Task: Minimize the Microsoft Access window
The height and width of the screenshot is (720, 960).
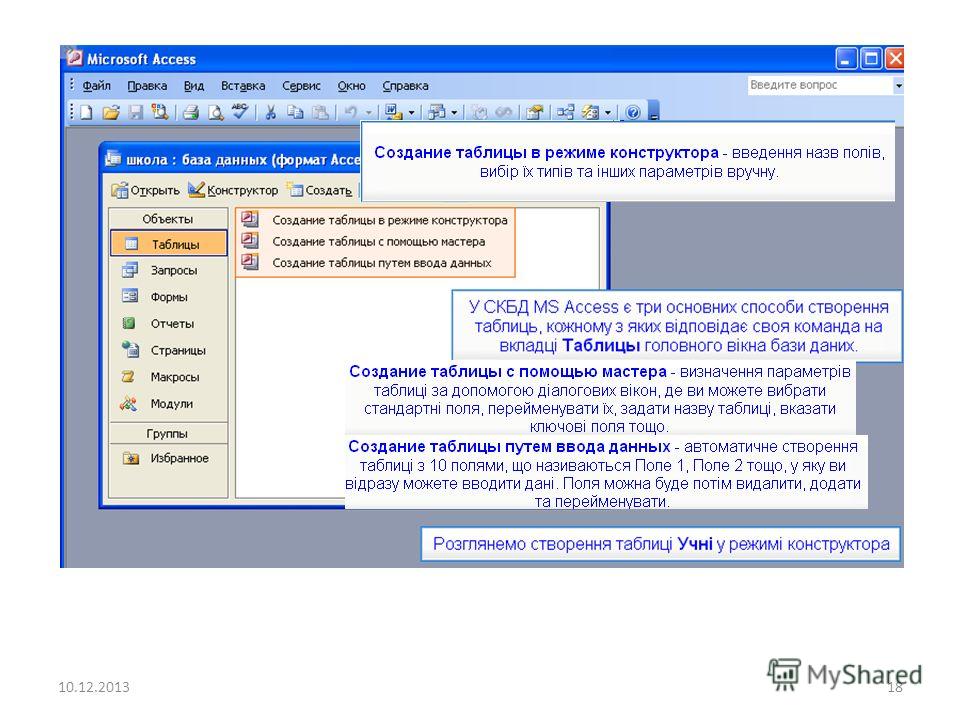Action: (x=846, y=59)
